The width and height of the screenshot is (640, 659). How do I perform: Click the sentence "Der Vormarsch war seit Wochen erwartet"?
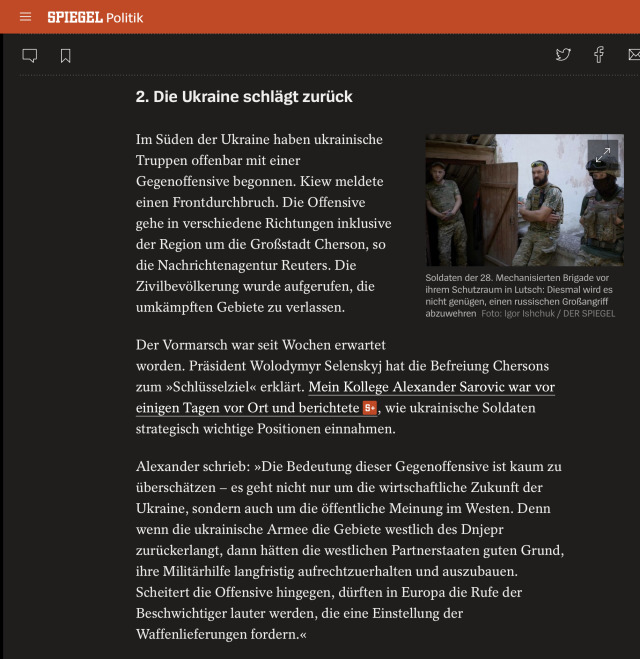coord(261,345)
